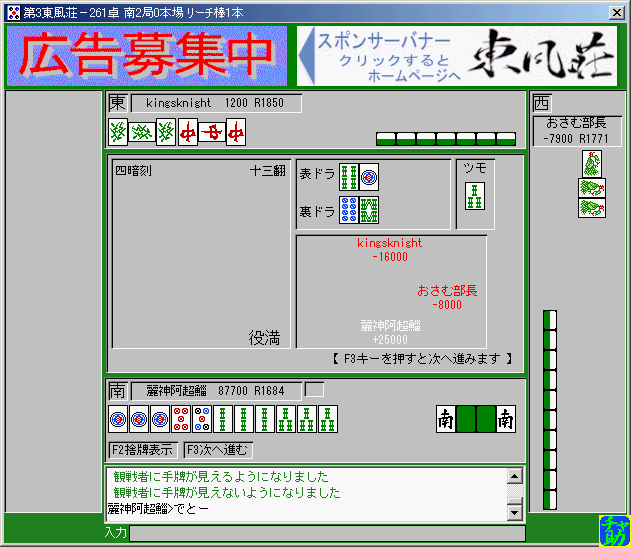This screenshot has height=547, width=631.
Task: Click the left 南 tile of the kan
Action: [x=446, y=418]
